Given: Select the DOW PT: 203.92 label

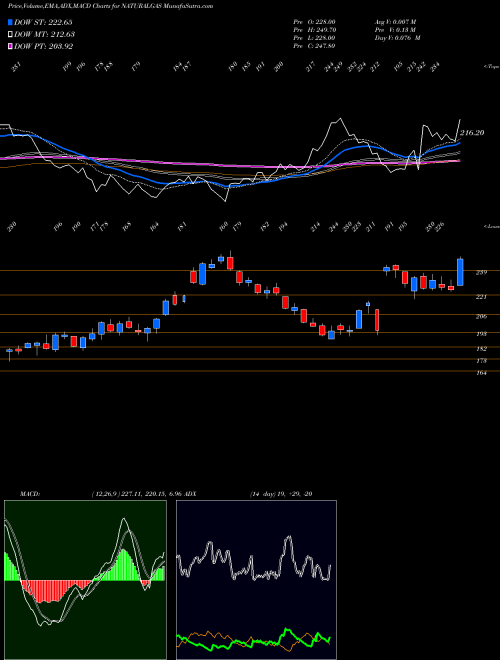Looking at the screenshot, I should [x=44, y=46].
